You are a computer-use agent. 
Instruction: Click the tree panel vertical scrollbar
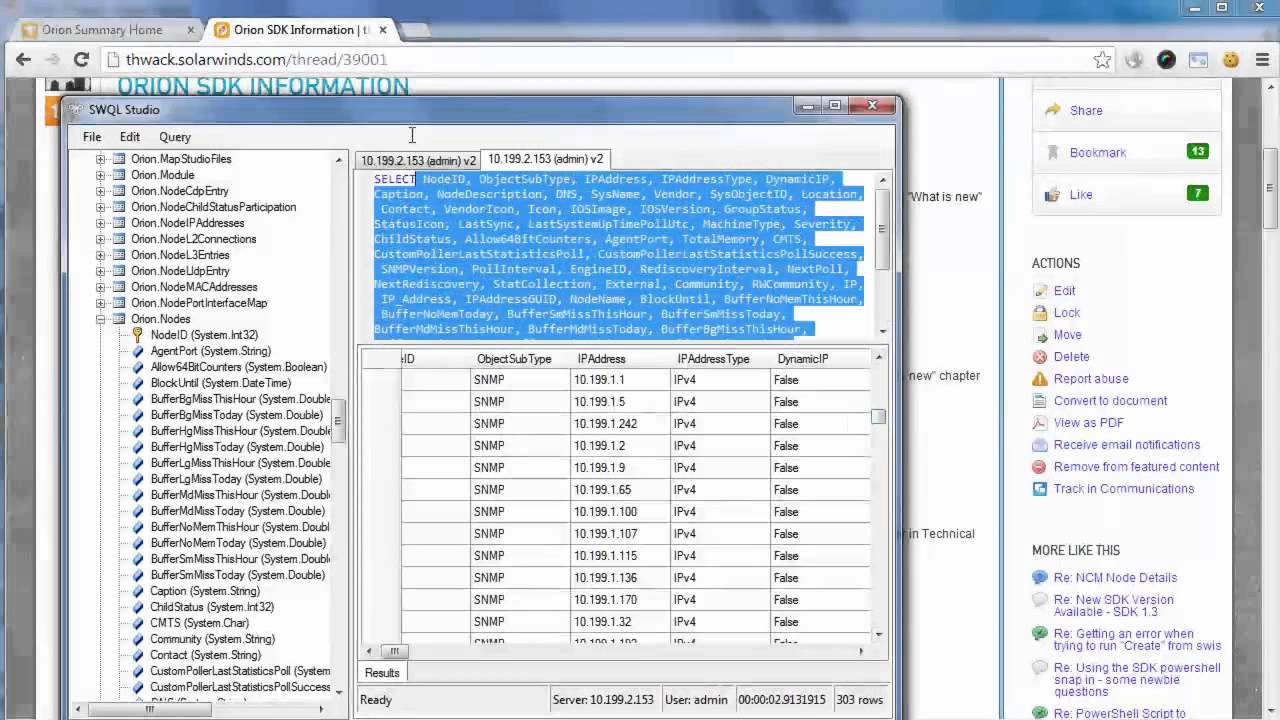[340, 421]
